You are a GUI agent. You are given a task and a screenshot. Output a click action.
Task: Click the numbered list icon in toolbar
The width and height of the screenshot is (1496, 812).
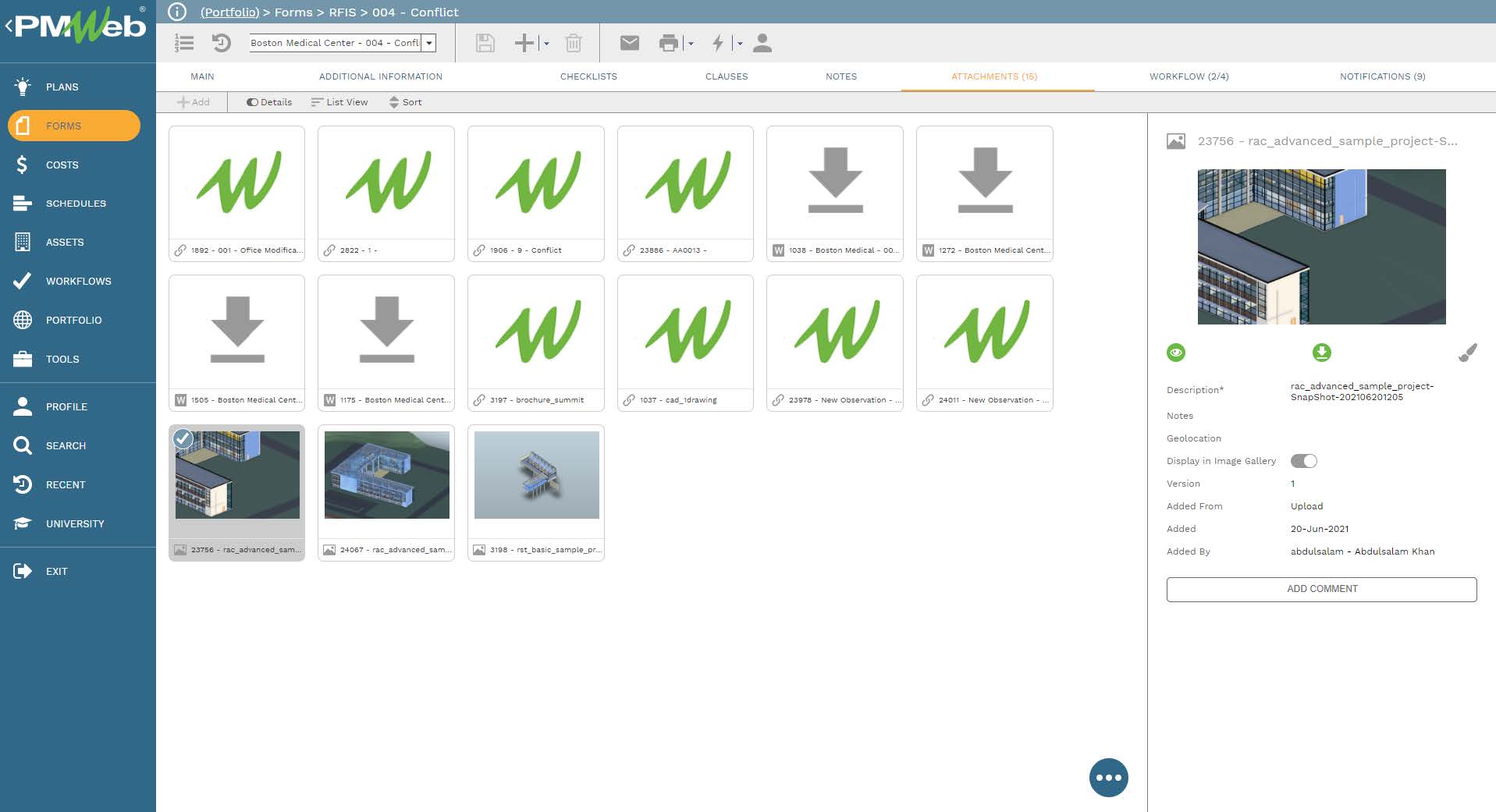coord(184,43)
